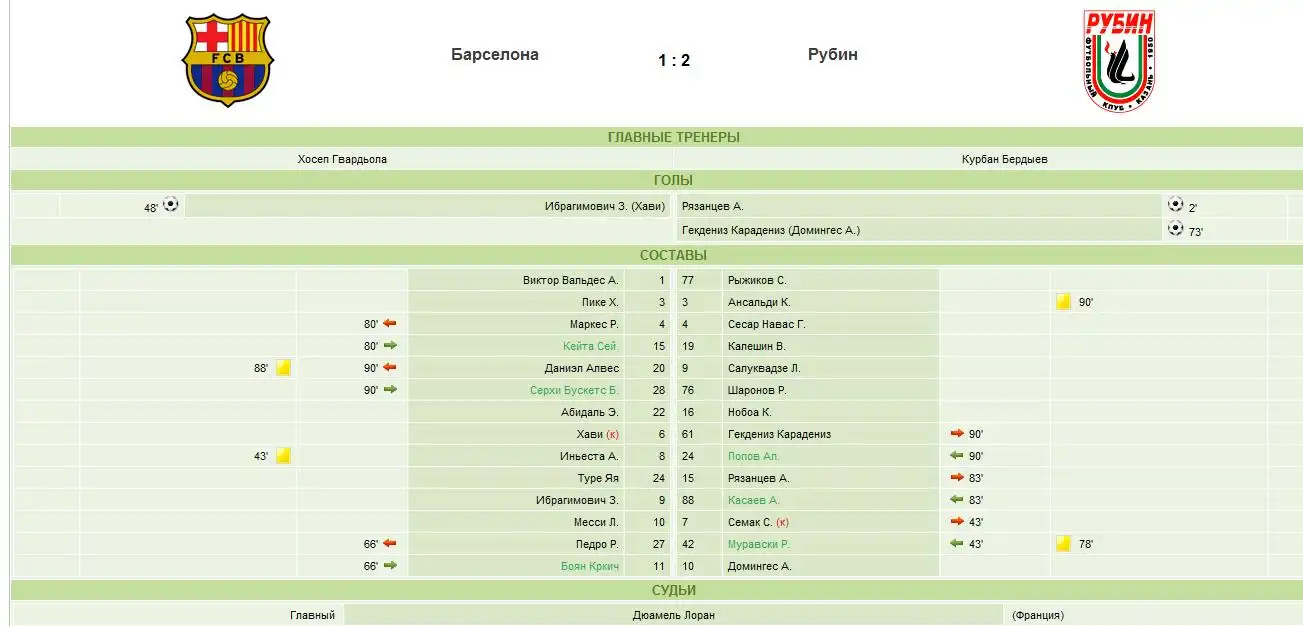Click Muravski's yellow card at 78'
The width and height of the screenshot is (1303, 626).
1063,544
